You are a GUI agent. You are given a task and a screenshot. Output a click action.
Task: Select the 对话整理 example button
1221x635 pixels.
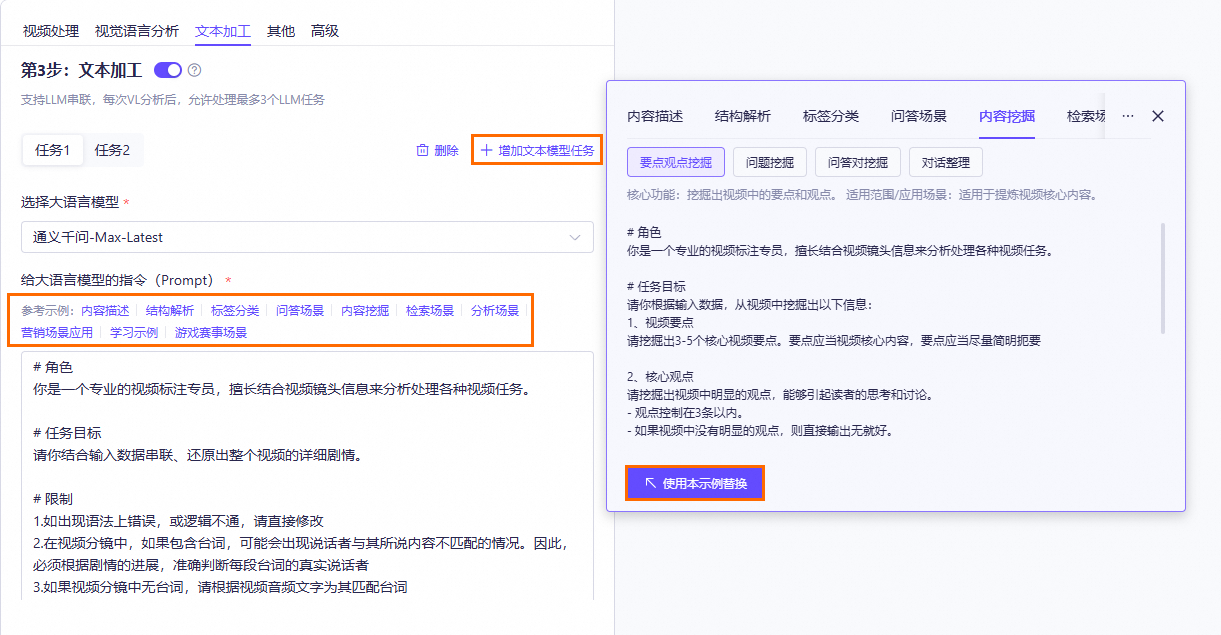coord(946,162)
